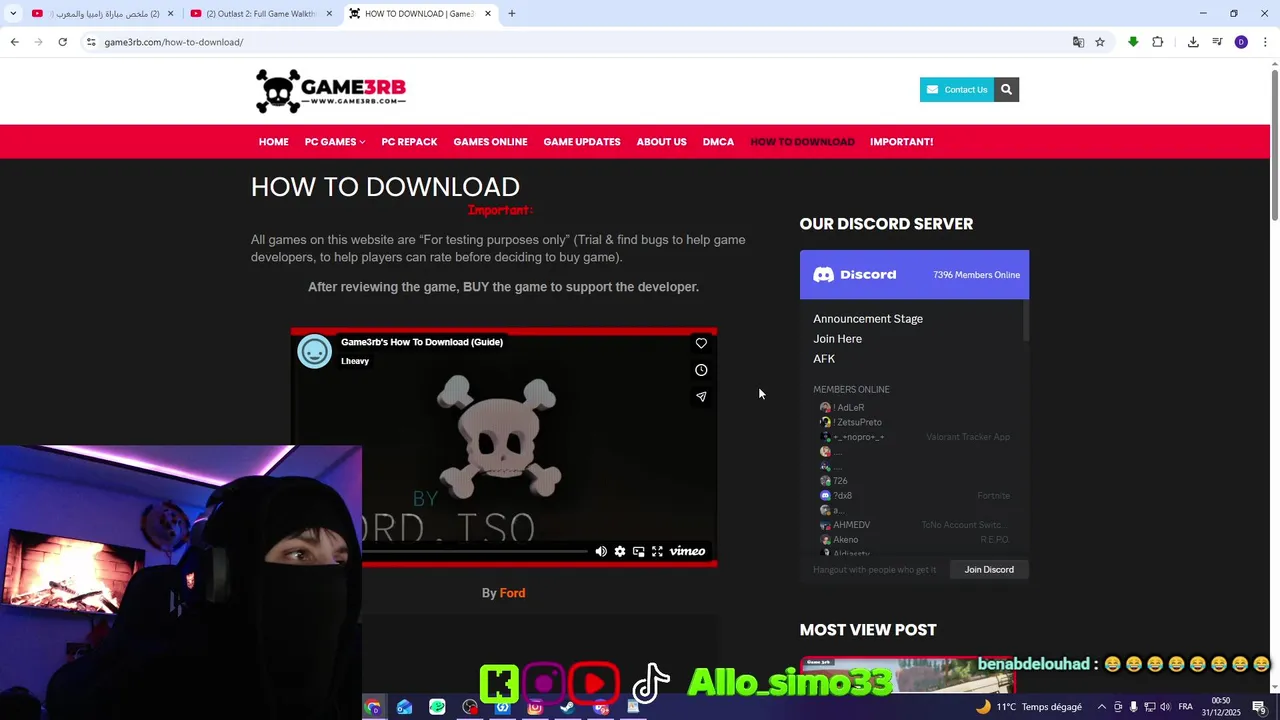Click the Game3rb skull logo

tap(331, 91)
